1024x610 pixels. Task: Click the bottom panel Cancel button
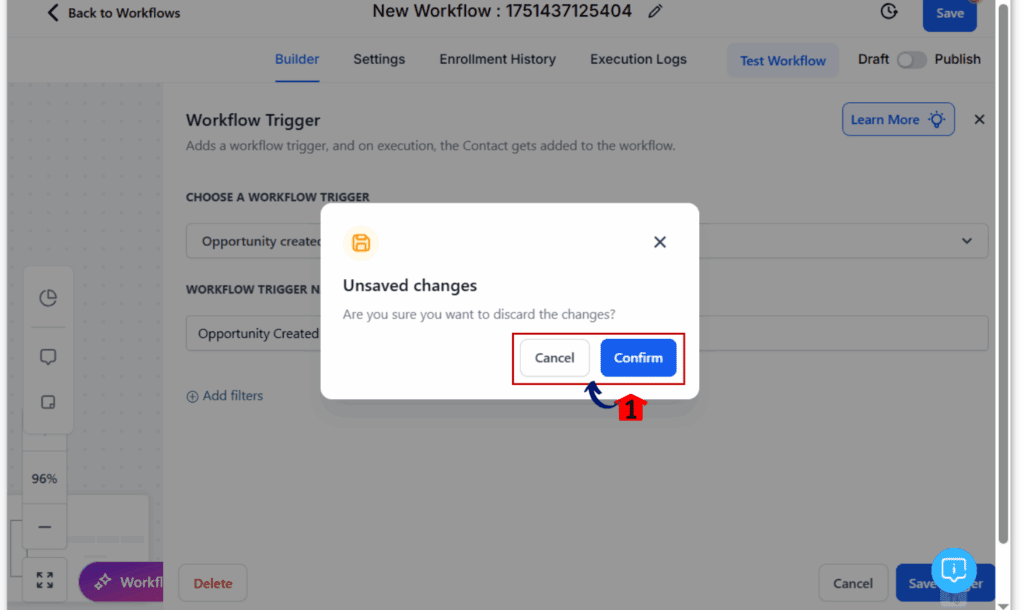(853, 583)
